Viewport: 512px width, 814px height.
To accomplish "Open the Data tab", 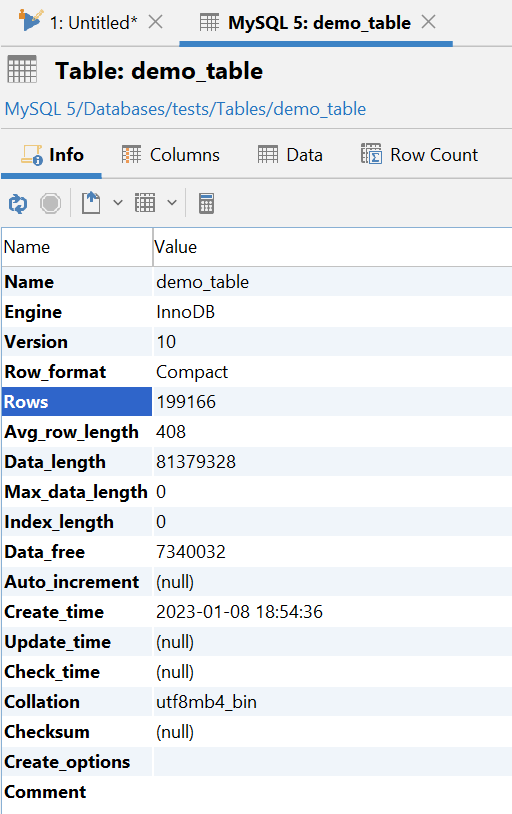I will [x=290, y=155].
